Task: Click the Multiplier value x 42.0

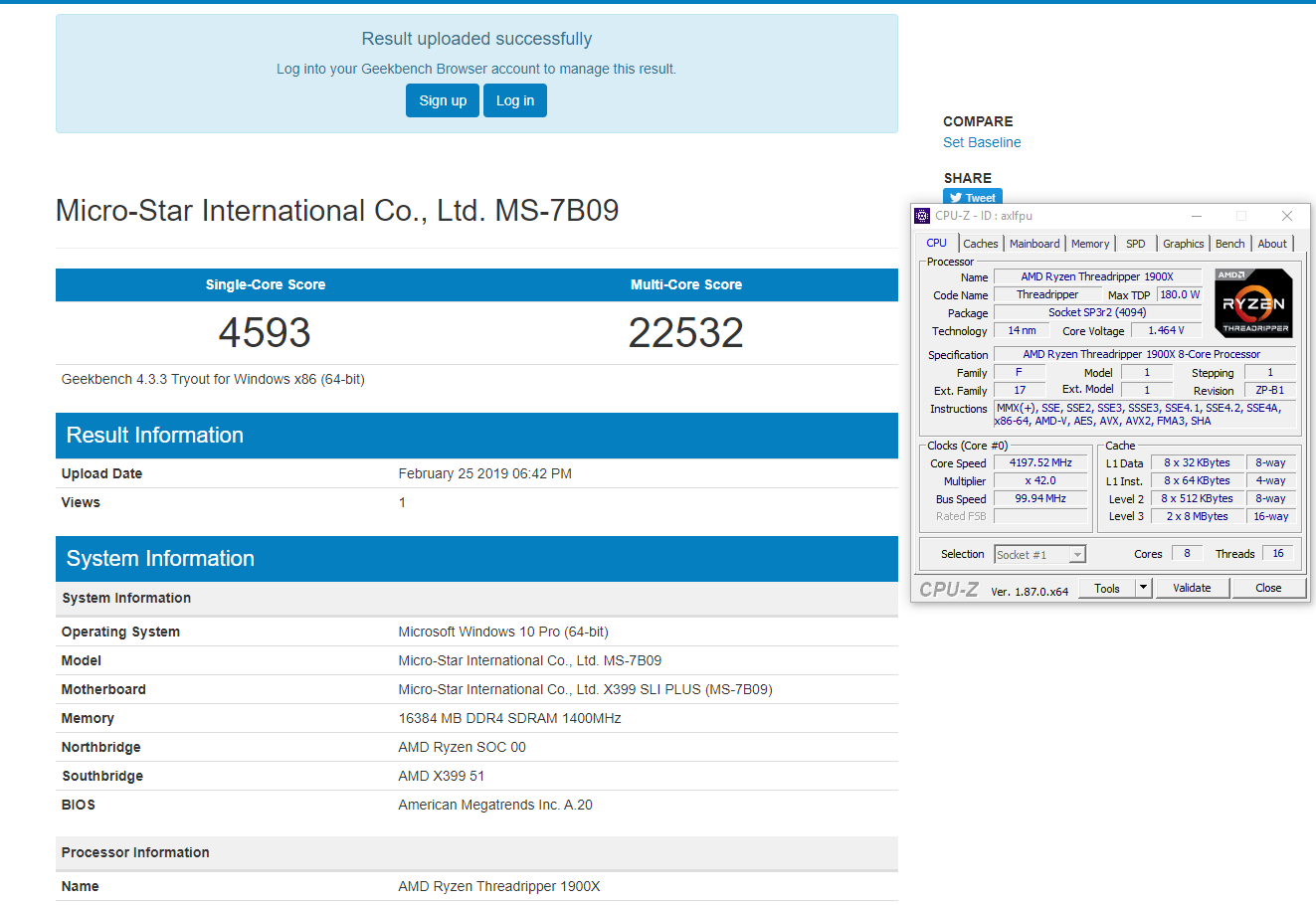Action: pos(1040,480)
